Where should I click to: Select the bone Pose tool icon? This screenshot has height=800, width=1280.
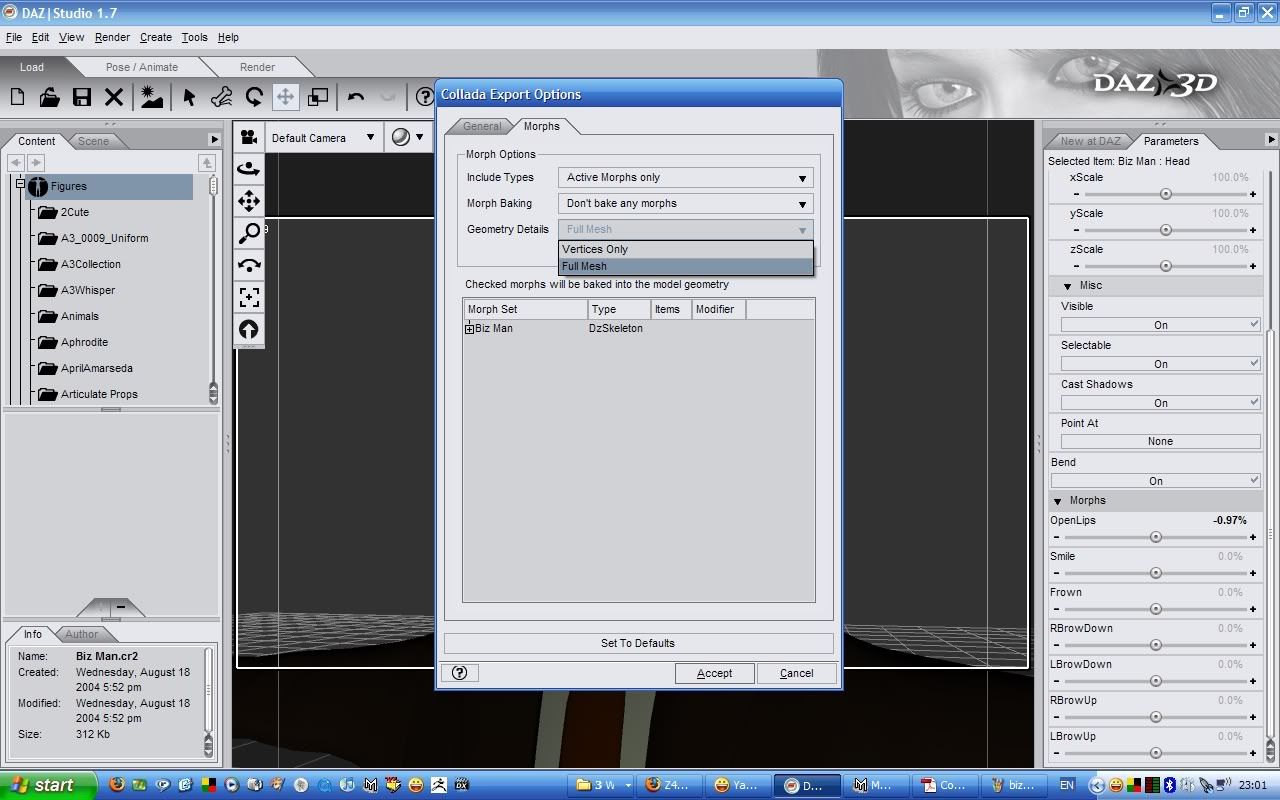pyautogui.click(x=222, y=97)
